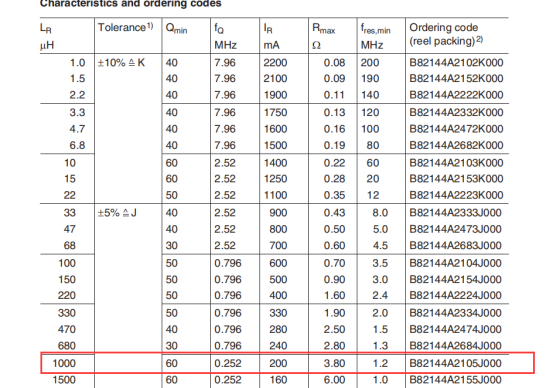The image size is (554, 388).
Task: Click ordering code B82144A2103K000
Action: [456, 163]
